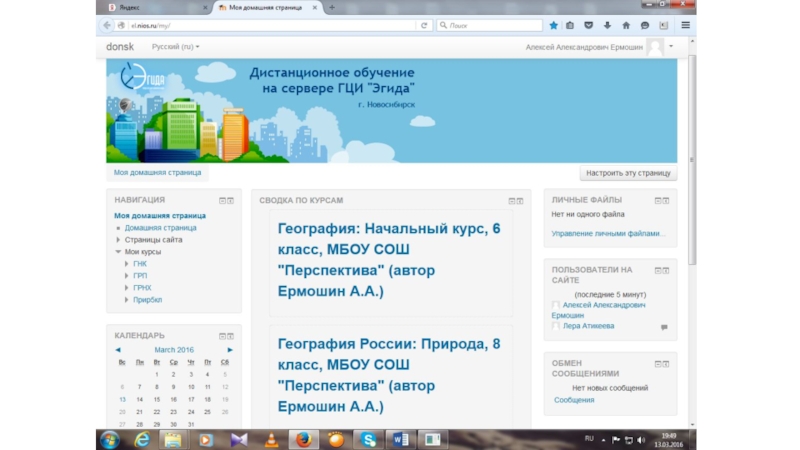800x450 pixels.
Task: Go to next month in calendar
Action: tap(230, 350)
